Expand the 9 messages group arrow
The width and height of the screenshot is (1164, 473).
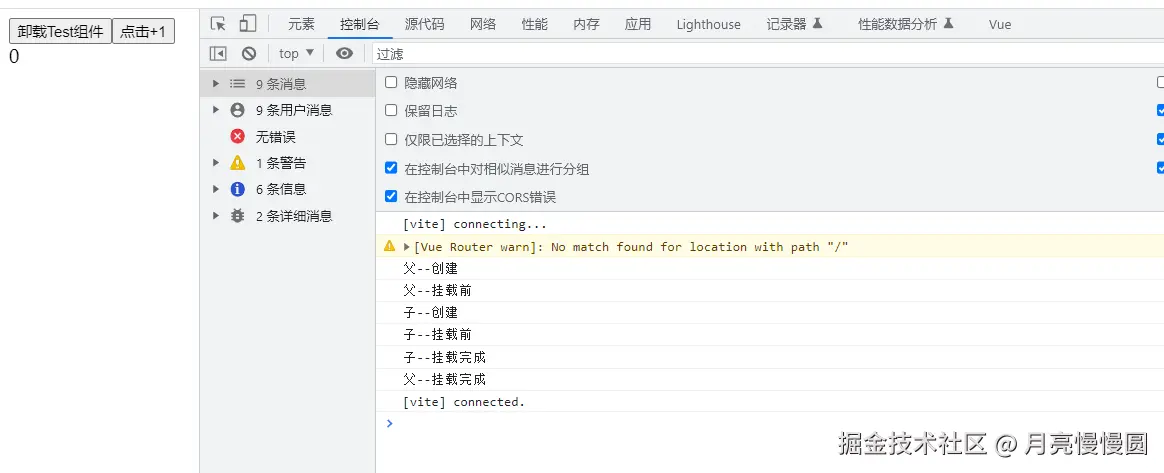216,85
